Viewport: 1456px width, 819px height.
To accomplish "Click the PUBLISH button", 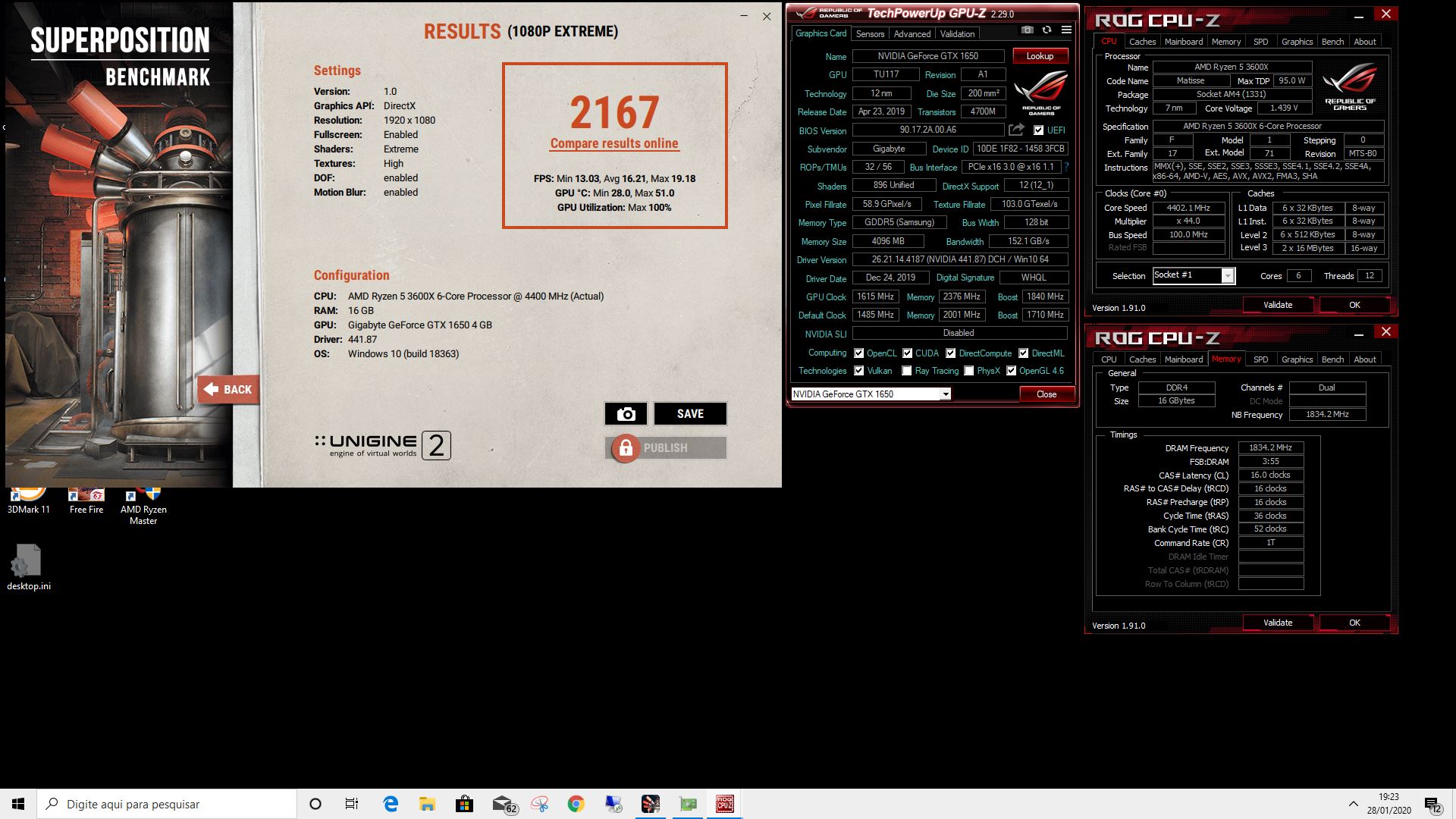I will (x=666, y=448).
